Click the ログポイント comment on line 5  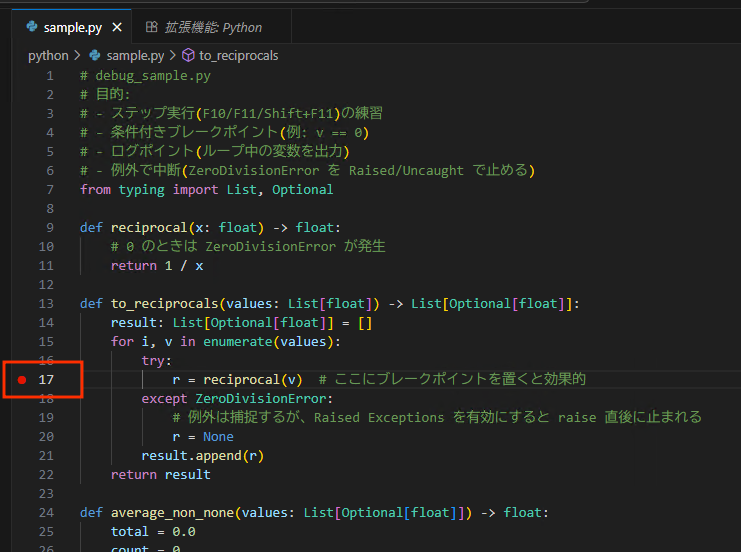pyautogui.click(x=215, y=151)
